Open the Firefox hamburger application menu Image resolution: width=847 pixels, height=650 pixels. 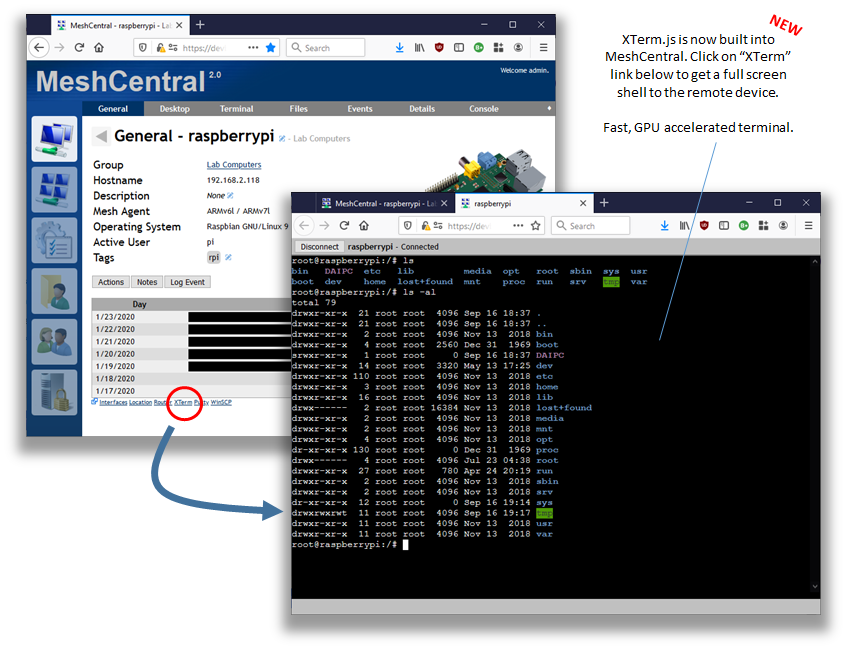(542, 47)
